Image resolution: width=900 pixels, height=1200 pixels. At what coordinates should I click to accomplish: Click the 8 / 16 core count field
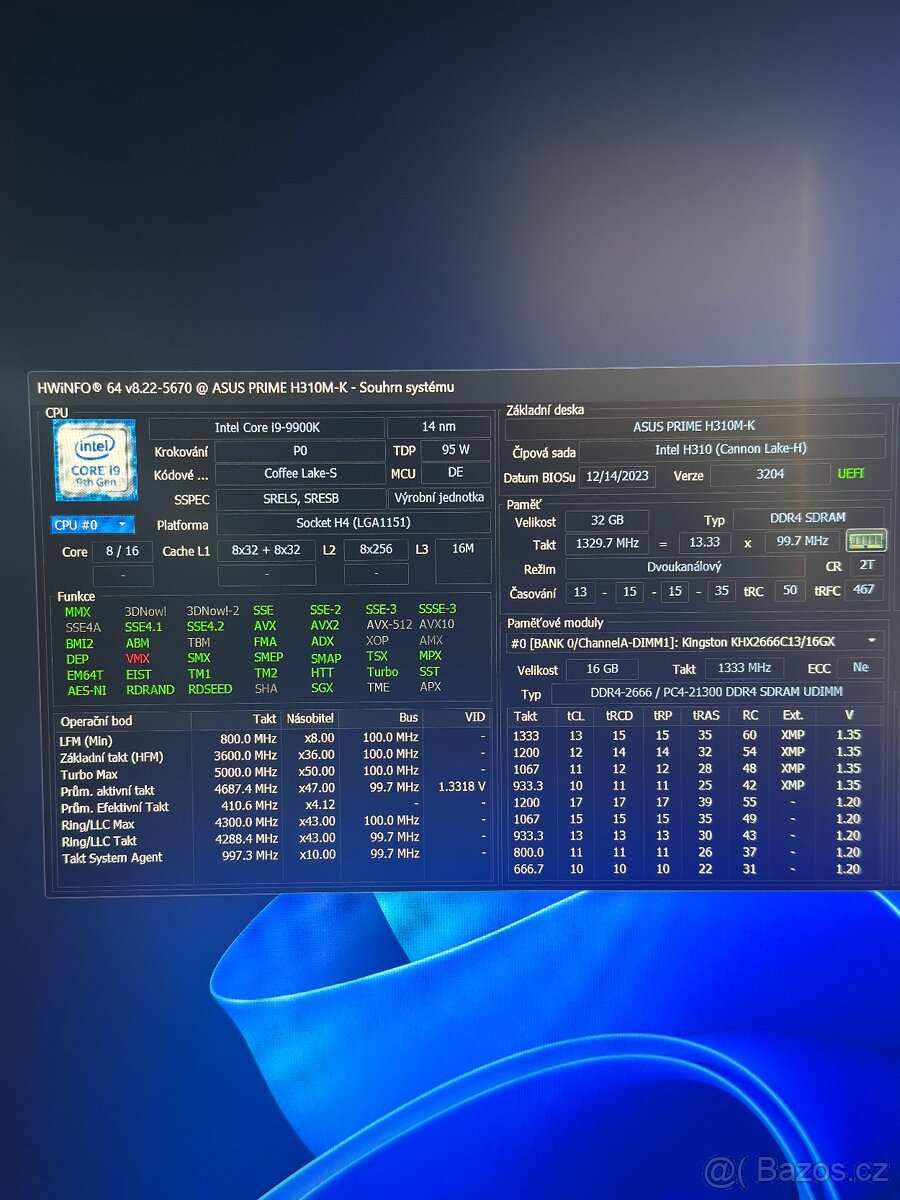pyautogui.click(x=122, y=551)
